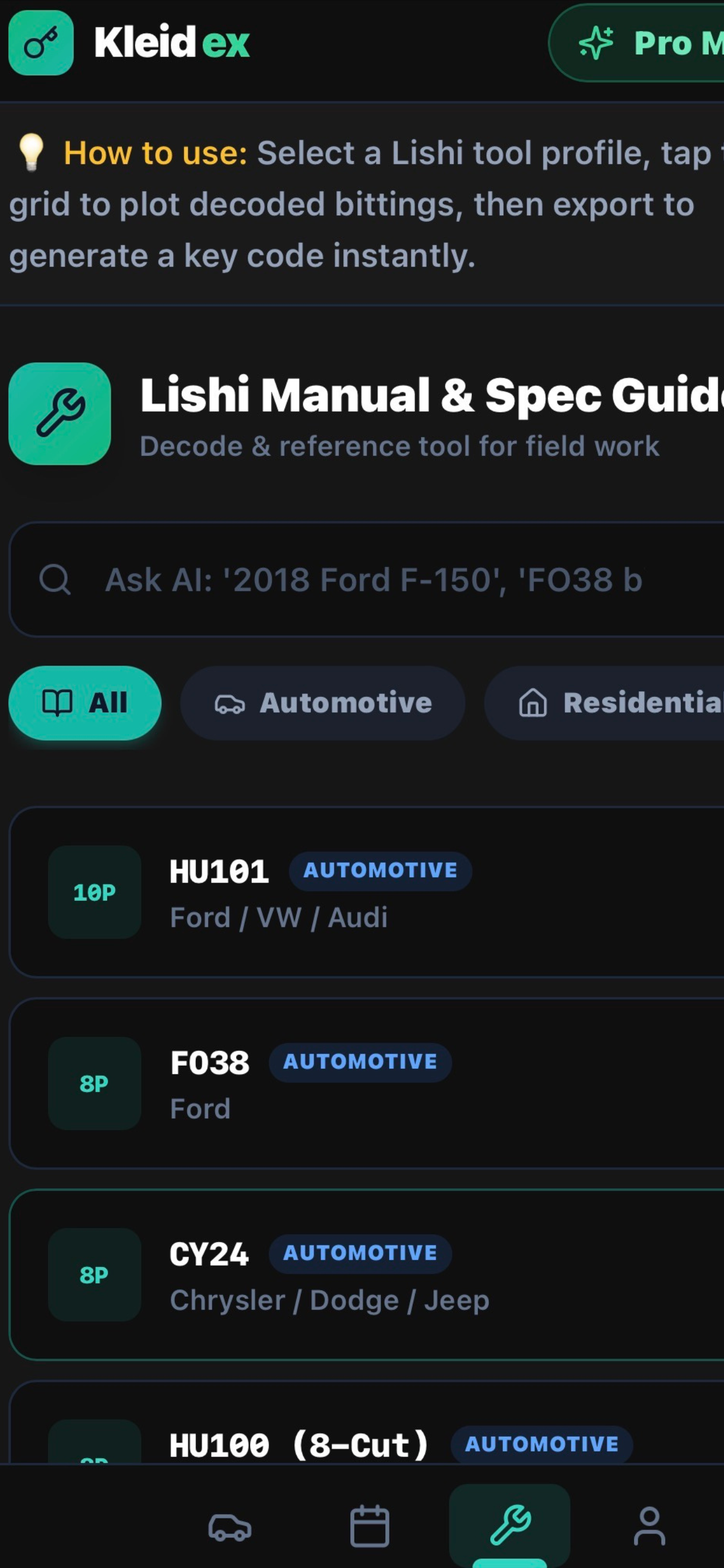Select the All filter chip

(x=85, y=703)
